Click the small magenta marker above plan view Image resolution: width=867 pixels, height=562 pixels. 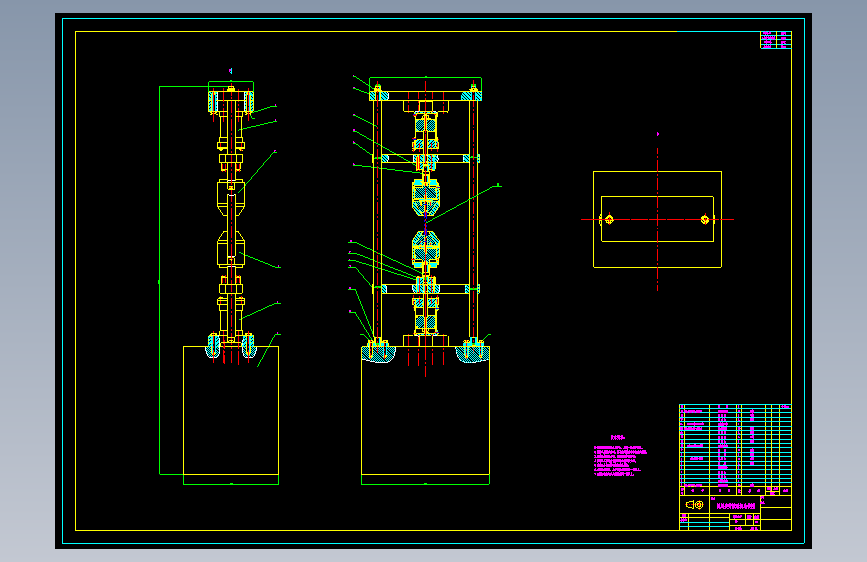[657, 134]
